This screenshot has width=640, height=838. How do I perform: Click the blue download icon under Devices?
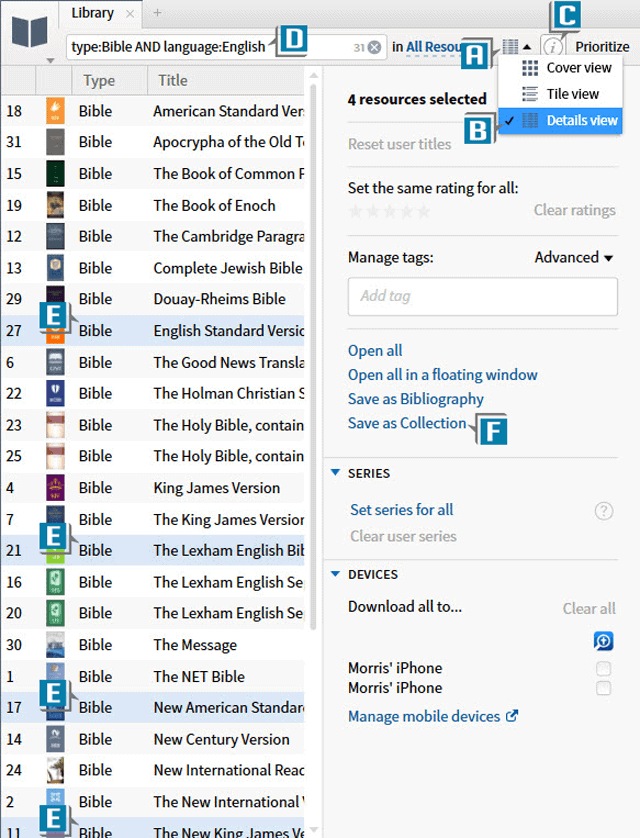[603, 642]
